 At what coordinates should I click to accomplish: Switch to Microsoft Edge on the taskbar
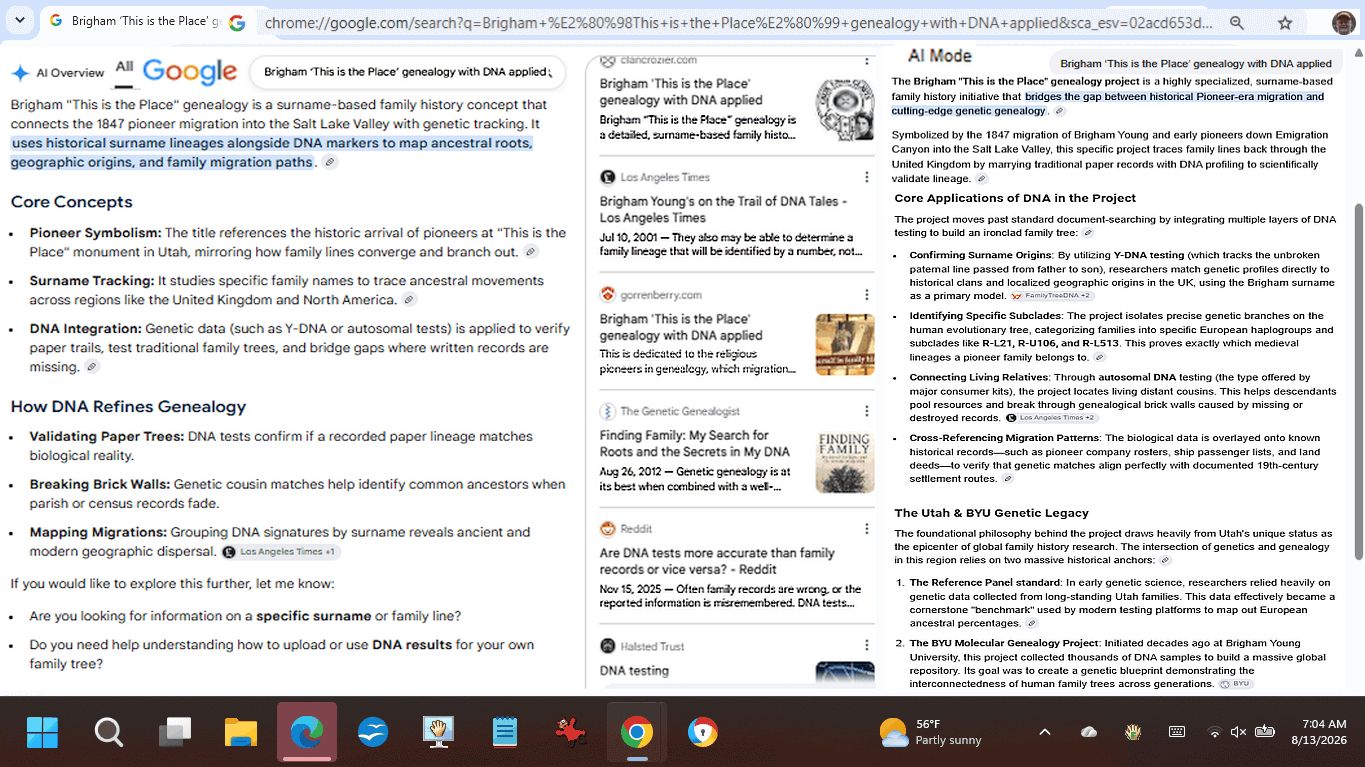tap(307, 733)
